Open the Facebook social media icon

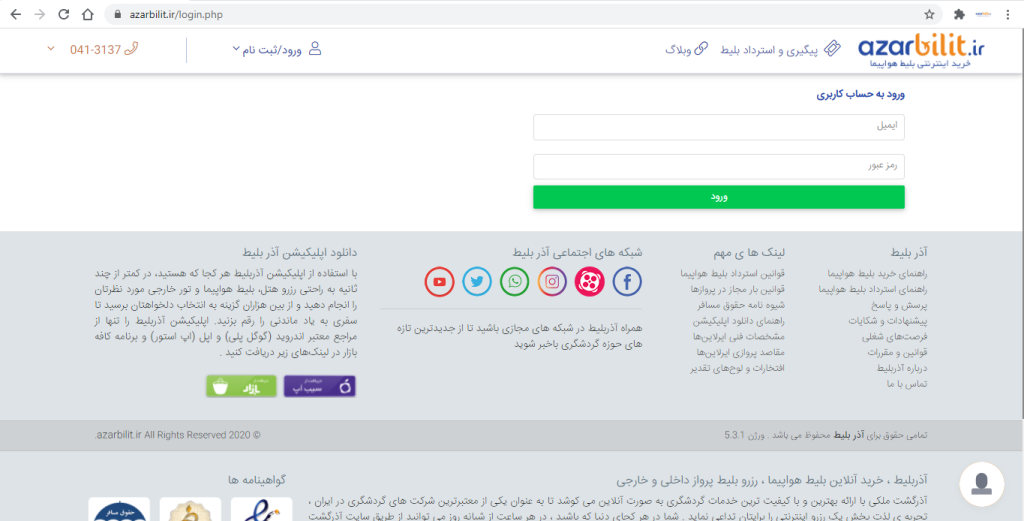[x=627, y=282]
